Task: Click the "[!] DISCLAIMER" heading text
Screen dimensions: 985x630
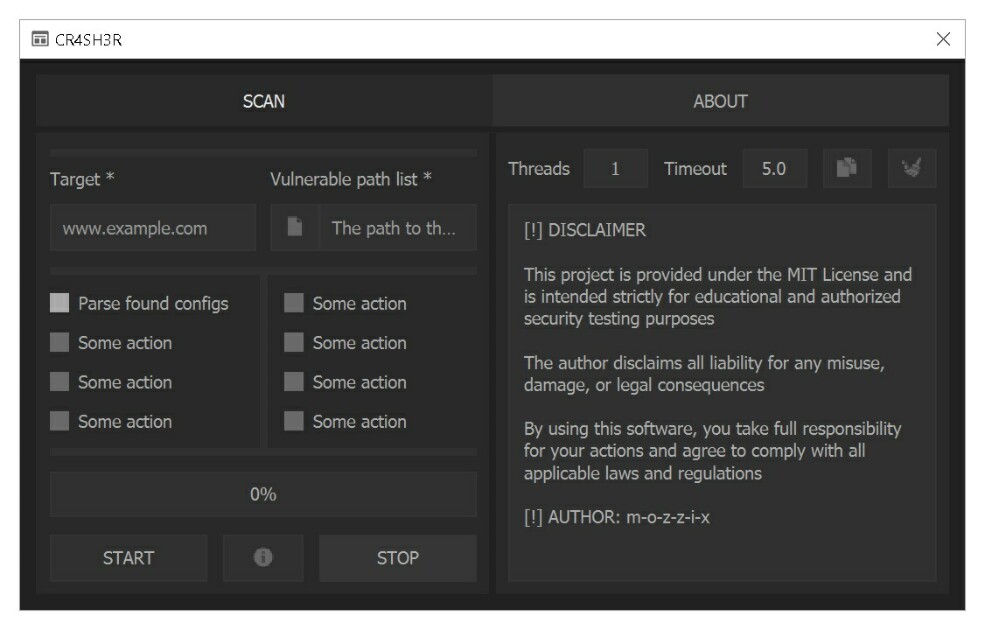Action: coord(584,230)
